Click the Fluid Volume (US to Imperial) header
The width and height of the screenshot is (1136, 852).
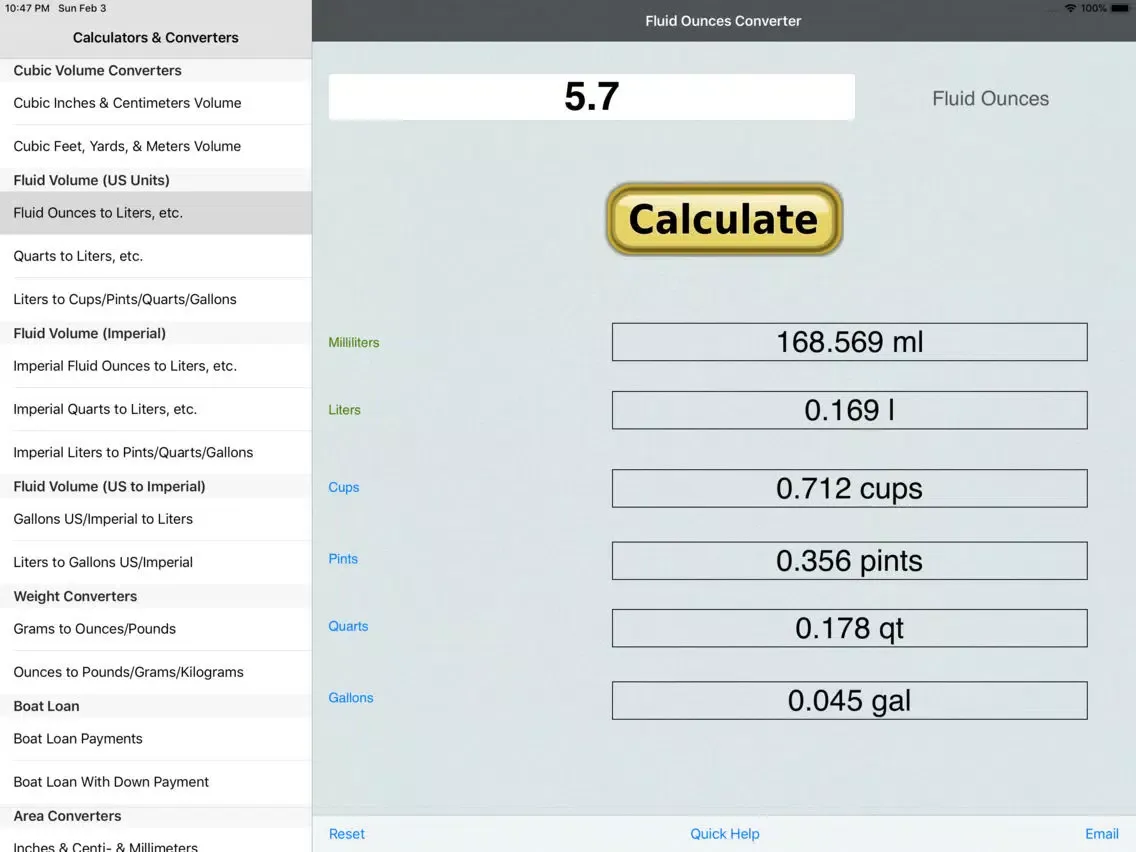(109, 487)
